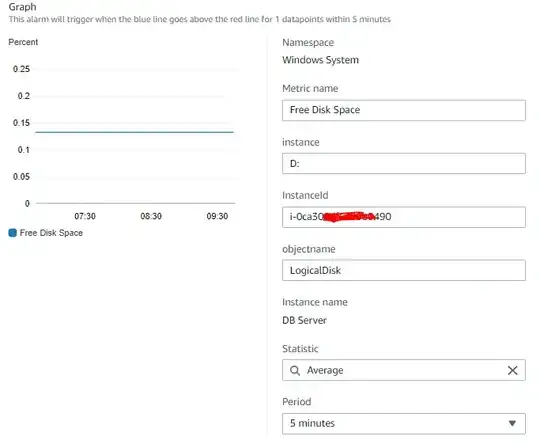This screenshot has width=540, height=444.
Task: Click the 0.1 y-axis value
Action: (24, 149)
